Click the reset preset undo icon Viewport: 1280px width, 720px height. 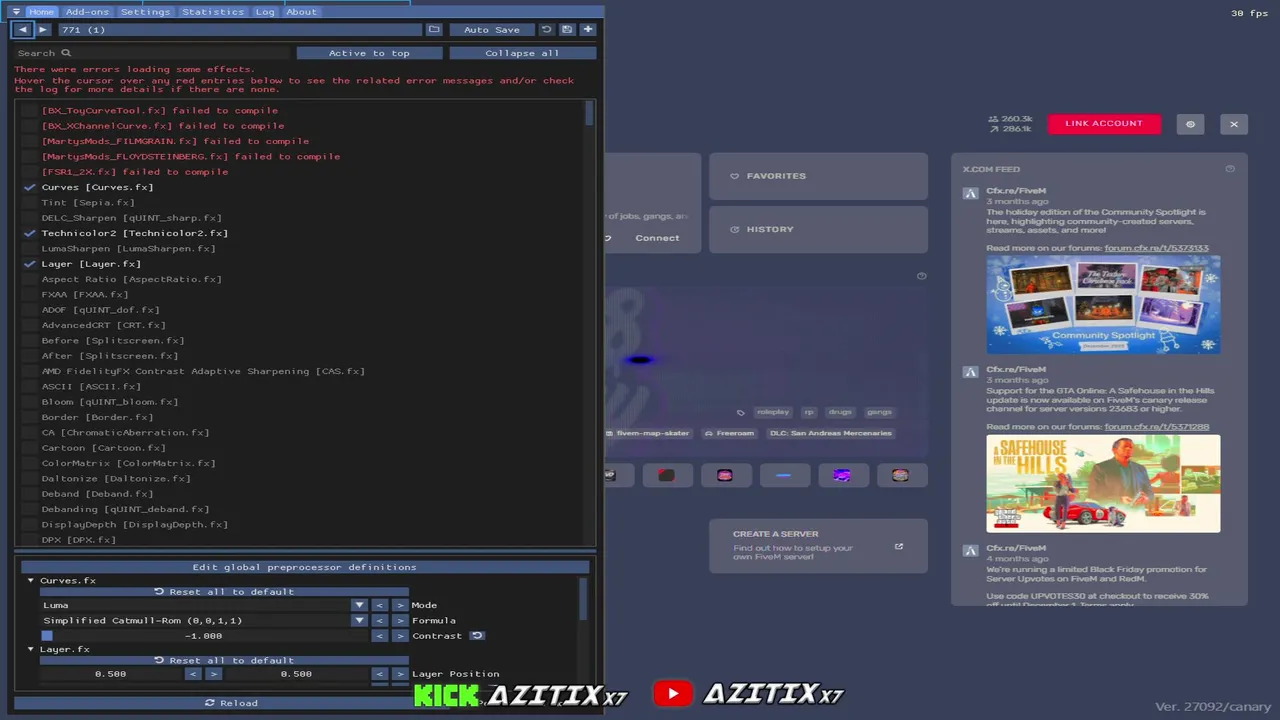546,30
